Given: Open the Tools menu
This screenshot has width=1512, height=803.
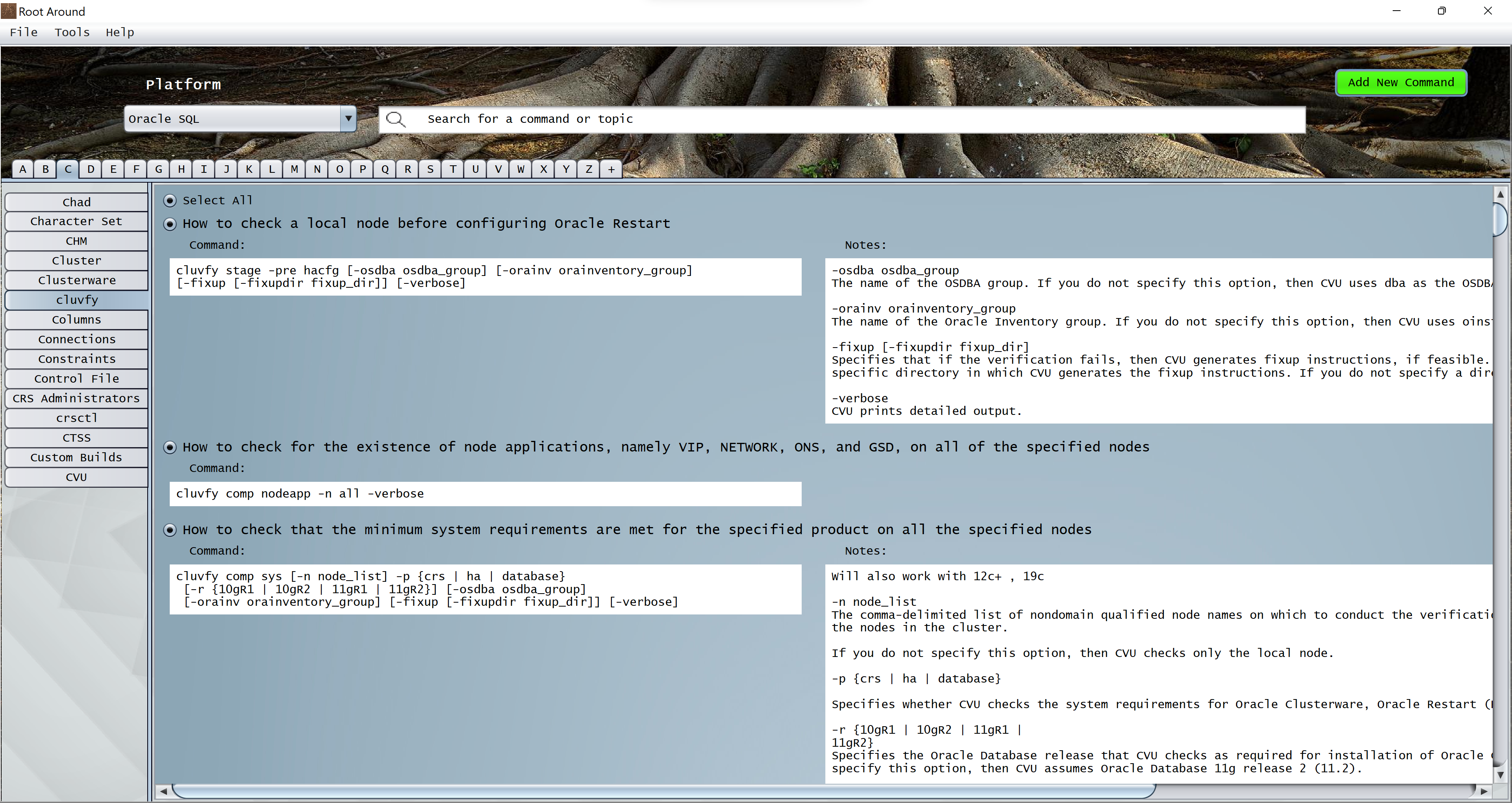Looking at the screenshot, I should 72,32.
